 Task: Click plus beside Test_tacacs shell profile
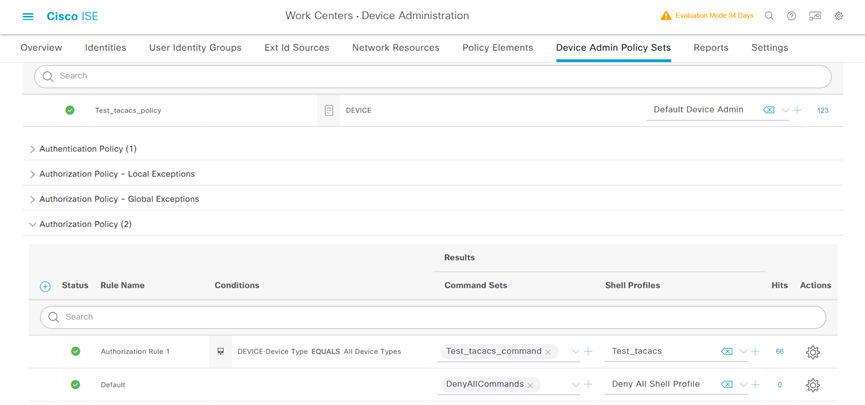pos(755,351)
